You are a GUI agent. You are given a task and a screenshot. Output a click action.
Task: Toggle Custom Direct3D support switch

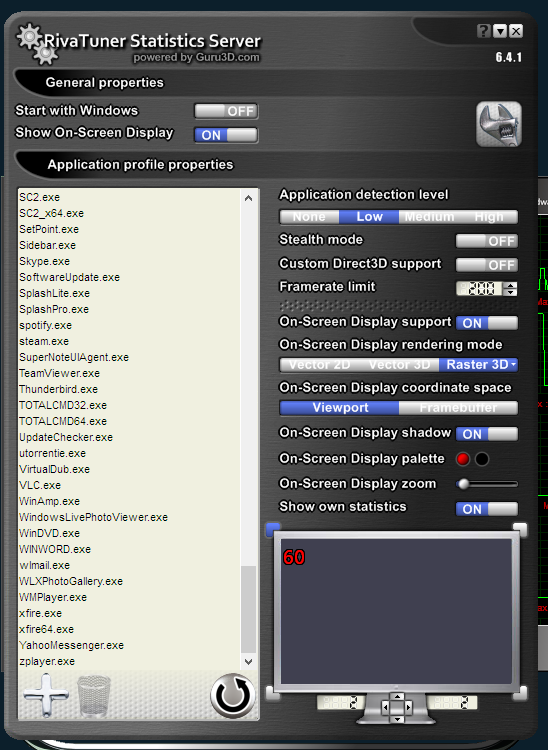pos(487,265)
